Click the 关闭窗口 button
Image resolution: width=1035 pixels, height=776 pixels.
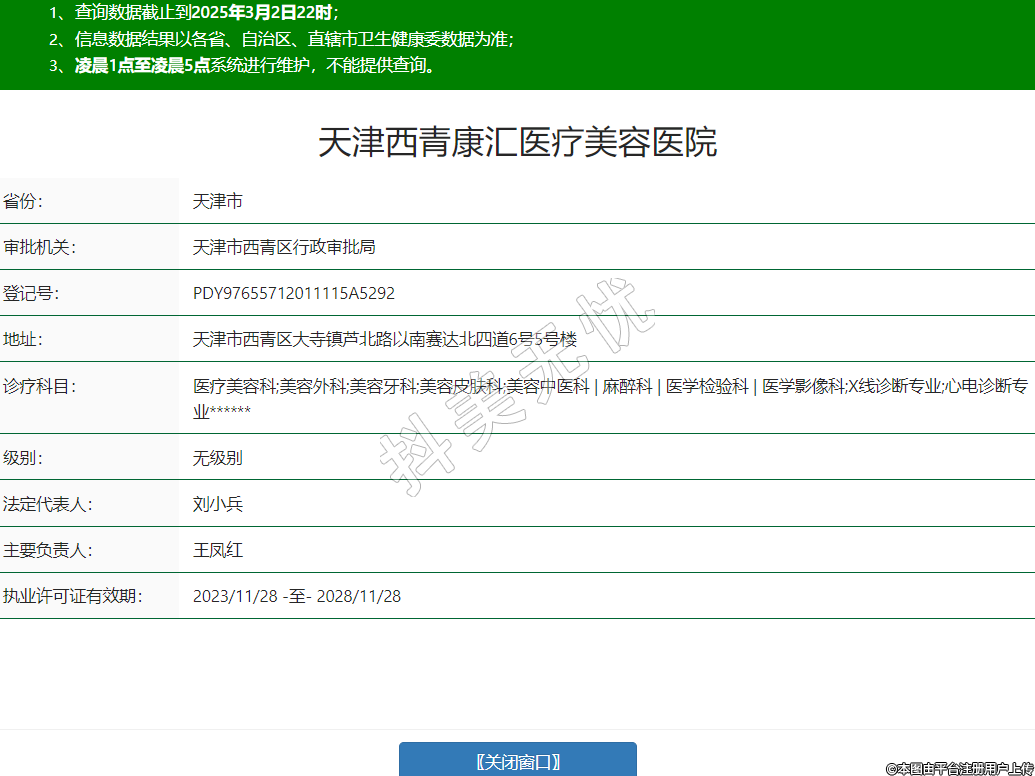[x=517, y=761]
